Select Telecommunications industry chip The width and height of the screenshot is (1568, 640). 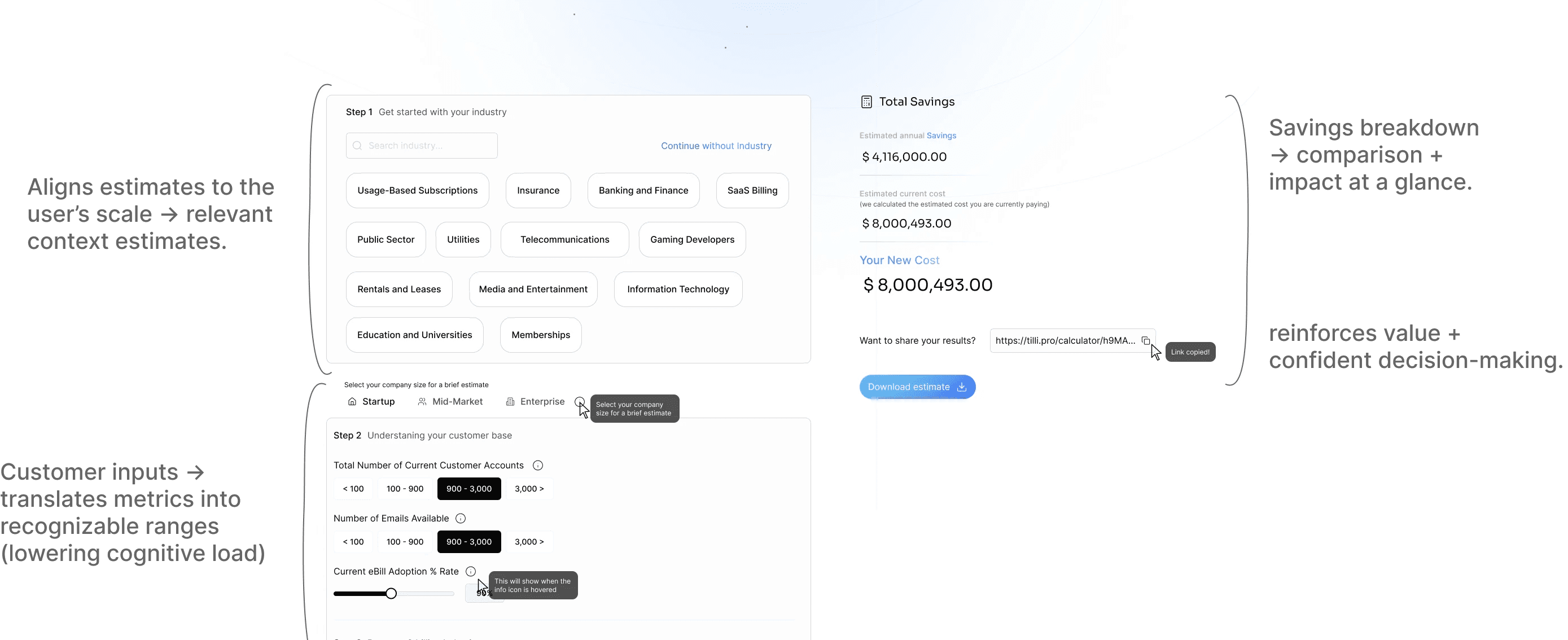click(564, 240)
